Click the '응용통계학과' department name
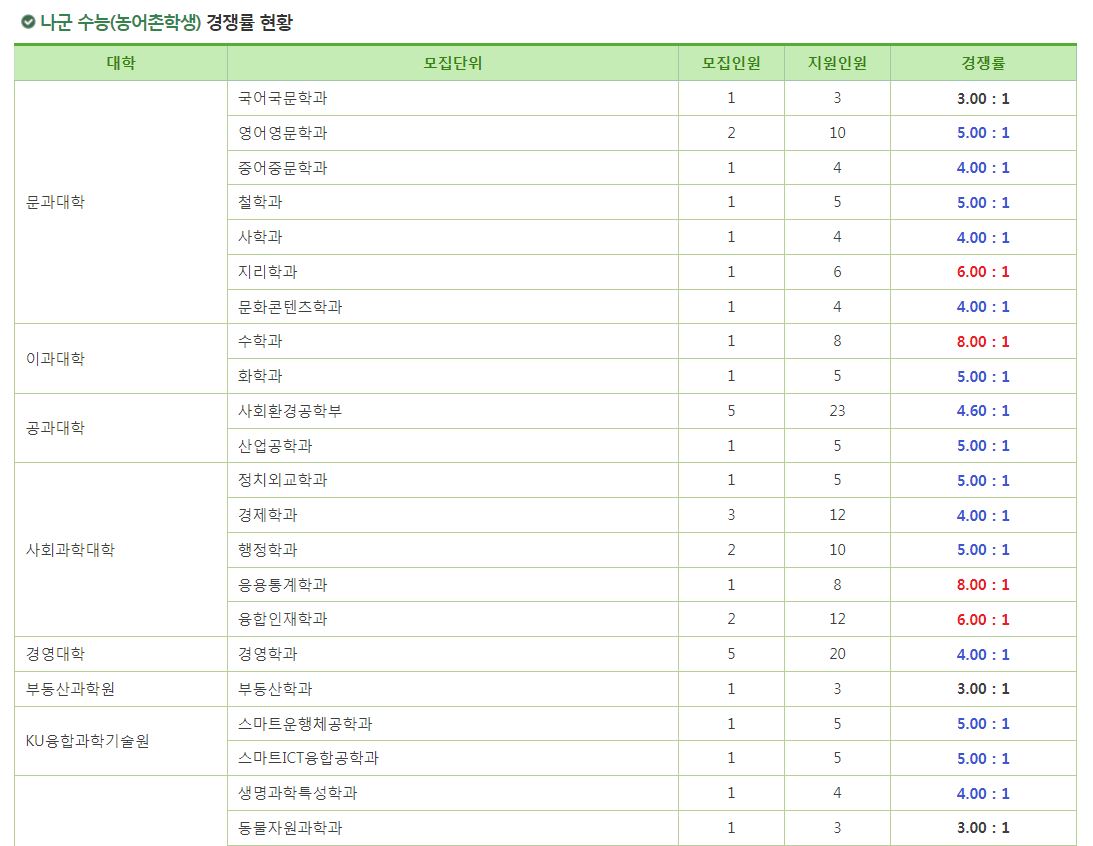This screenshot has height=846, width=1093. (x=282, y=584)
